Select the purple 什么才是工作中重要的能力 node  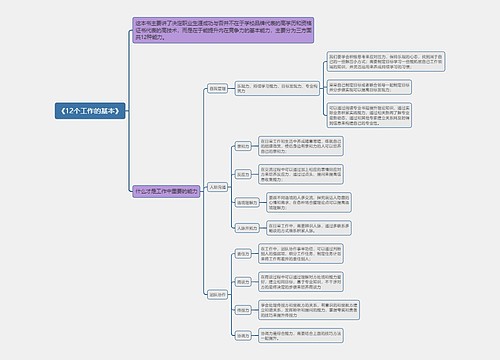coord(166,192)
